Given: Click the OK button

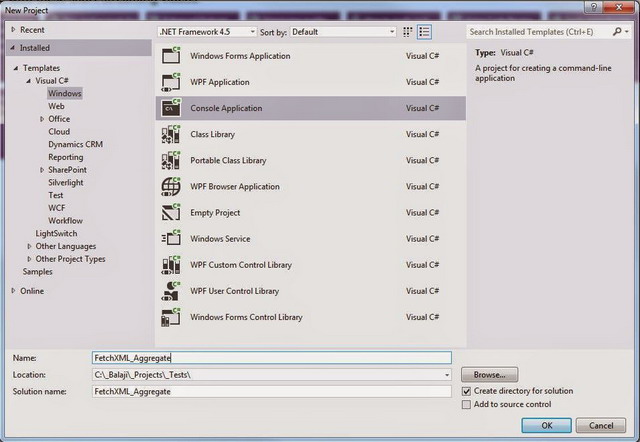Looking at the screenshot, I should 547,425.
